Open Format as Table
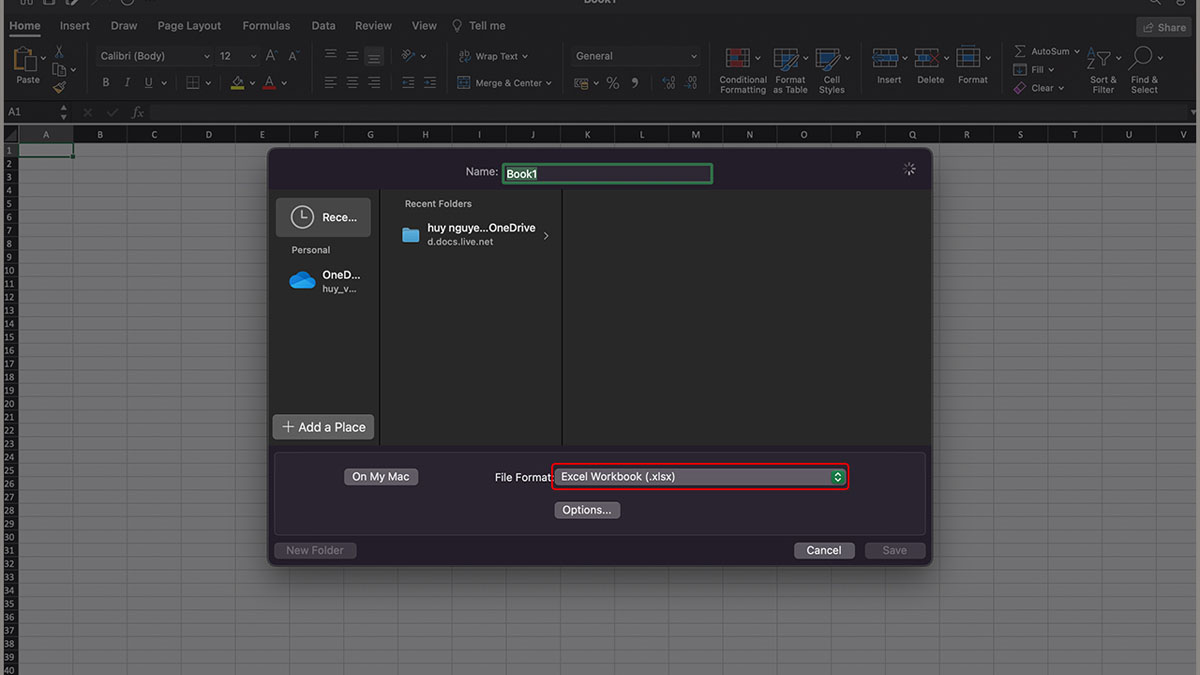This screenshot has width=1200, height=675. click(x=790, y=70)
